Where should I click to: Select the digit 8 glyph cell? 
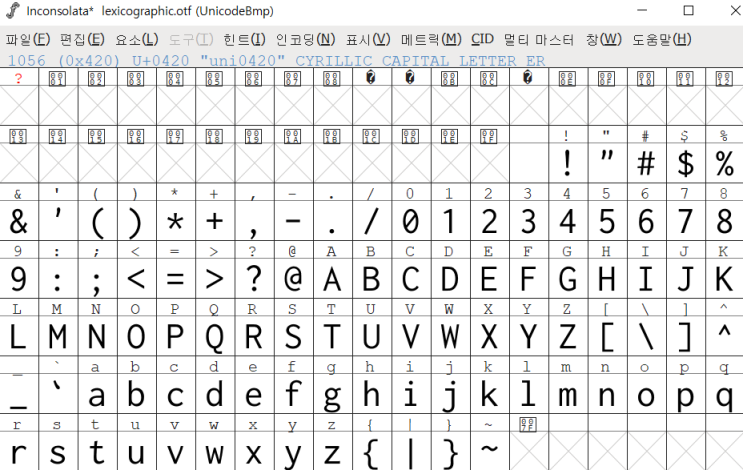pyautogui.click(x=725, y=221)
